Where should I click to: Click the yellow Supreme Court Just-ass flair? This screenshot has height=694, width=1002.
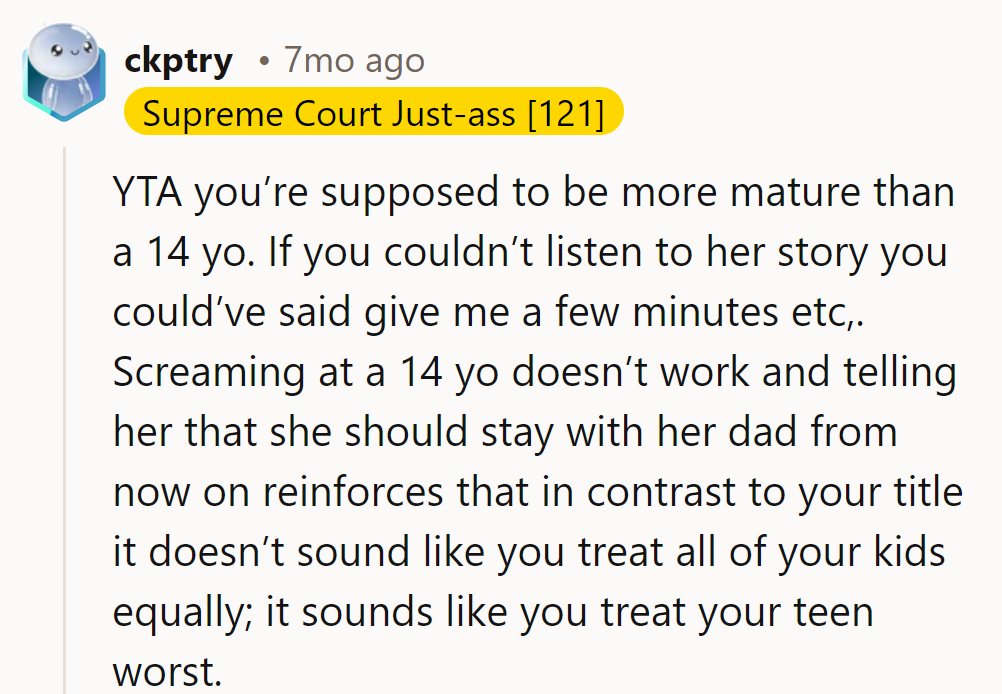pos(373,113)
